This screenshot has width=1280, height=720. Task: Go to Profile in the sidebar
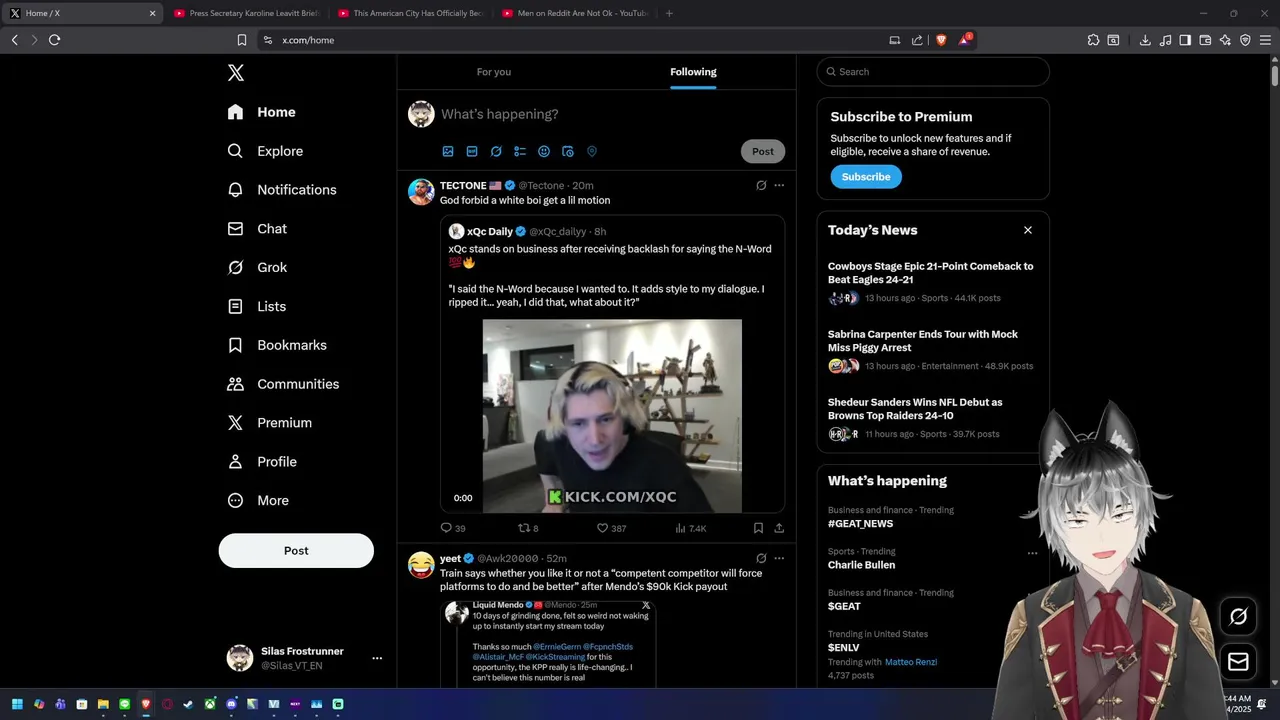tap(262, 462)
